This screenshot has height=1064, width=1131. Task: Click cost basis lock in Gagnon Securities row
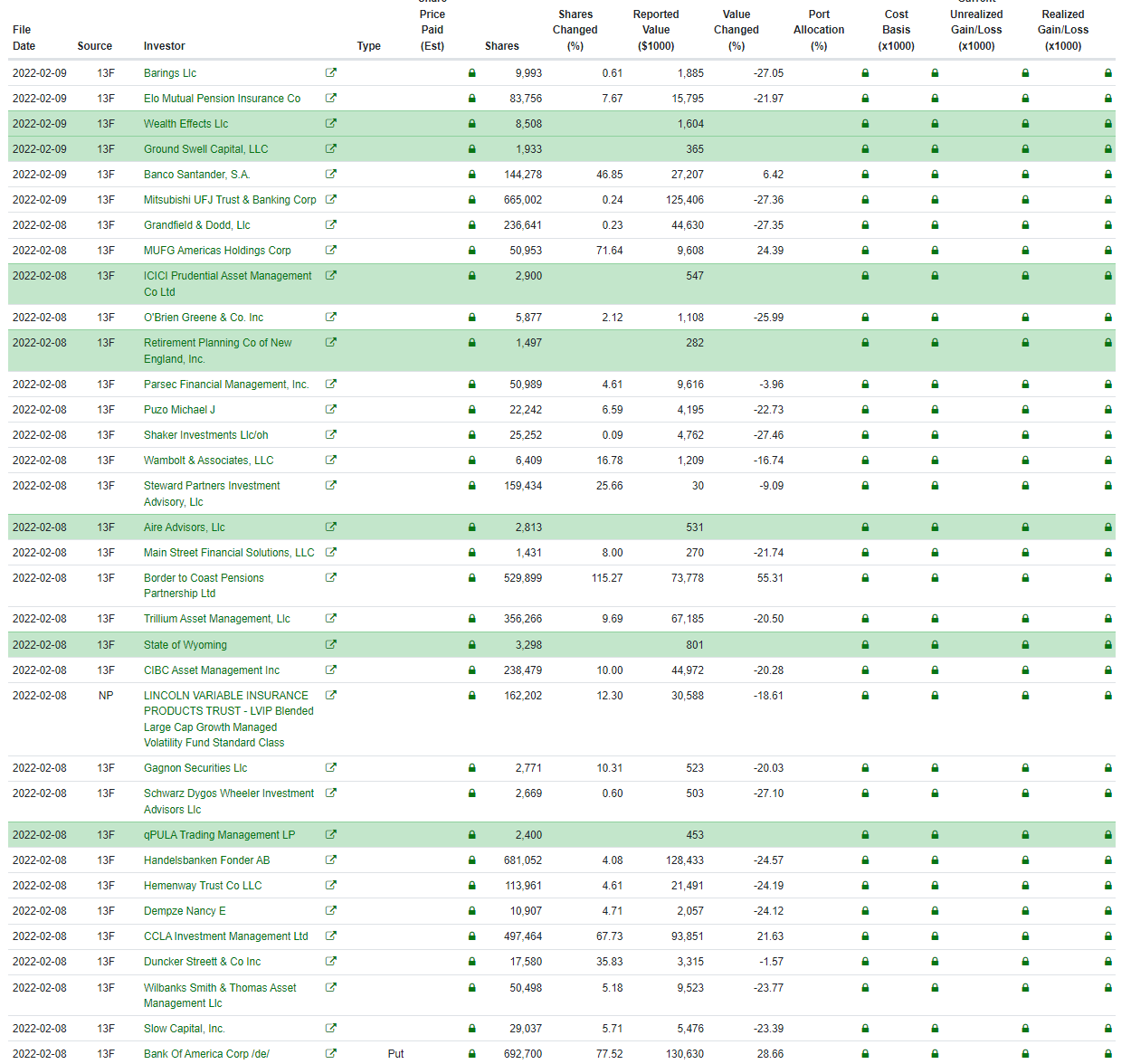tap(935, 768)
